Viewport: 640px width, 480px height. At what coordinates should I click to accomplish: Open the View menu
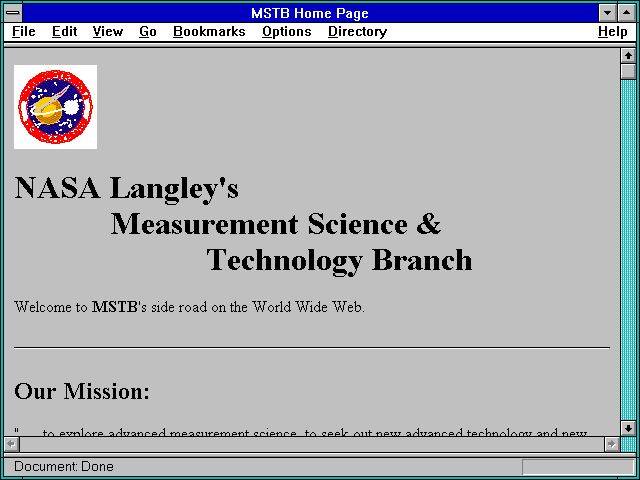108,32
